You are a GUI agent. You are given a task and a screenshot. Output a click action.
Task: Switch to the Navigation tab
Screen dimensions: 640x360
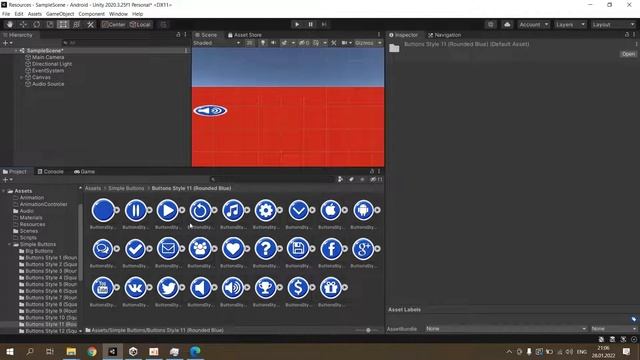pos(444,35)
